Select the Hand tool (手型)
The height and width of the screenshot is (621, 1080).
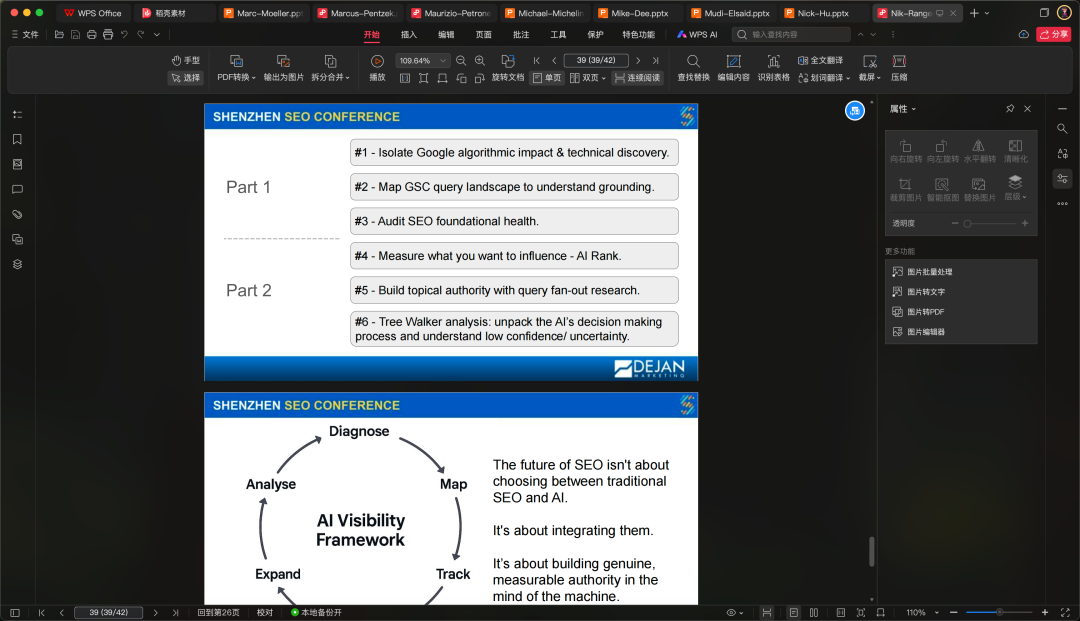pos(185,61)
